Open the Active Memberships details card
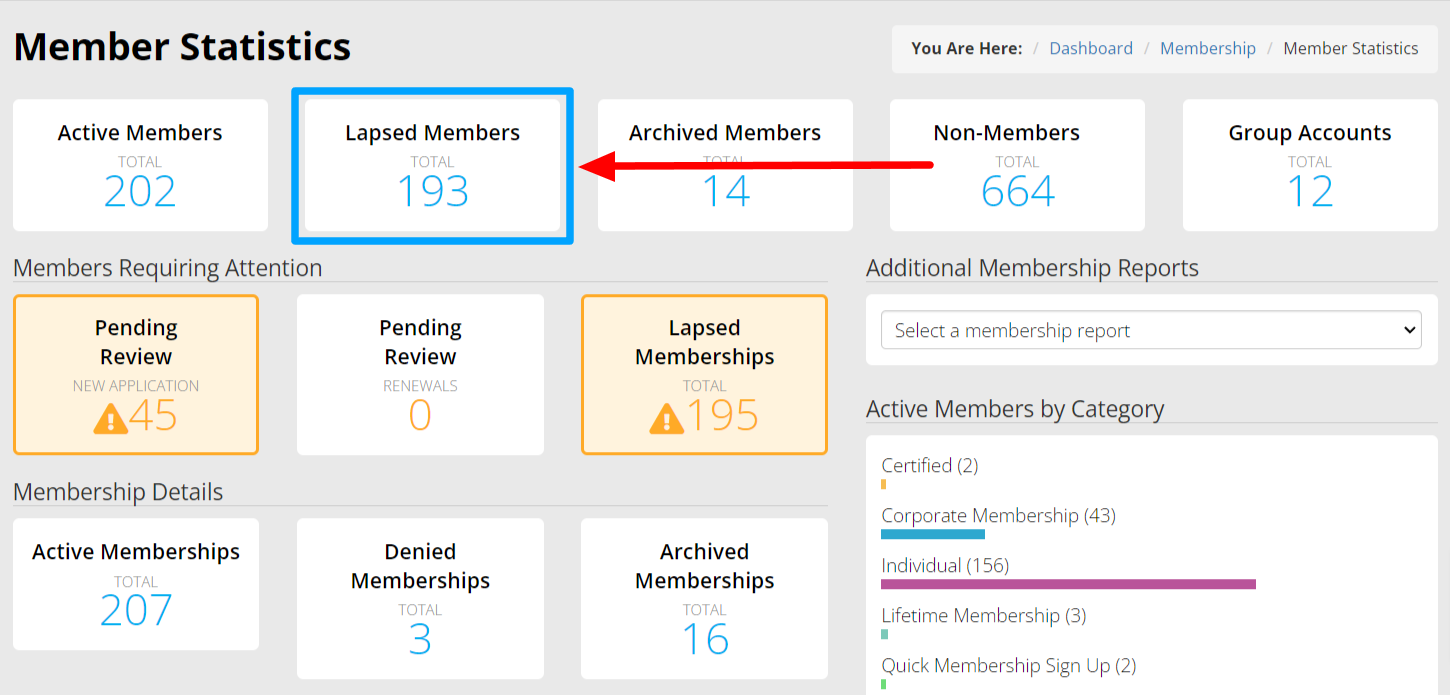 136,584
